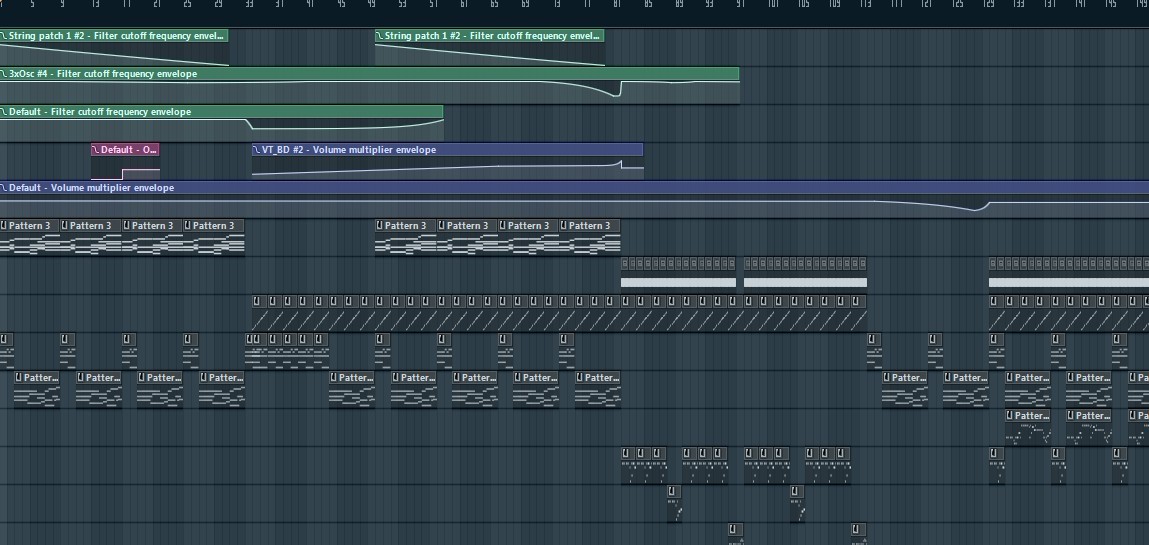
Task: Open the very first Pattern 3 clip's menu icon
Action: coord(4,226)
